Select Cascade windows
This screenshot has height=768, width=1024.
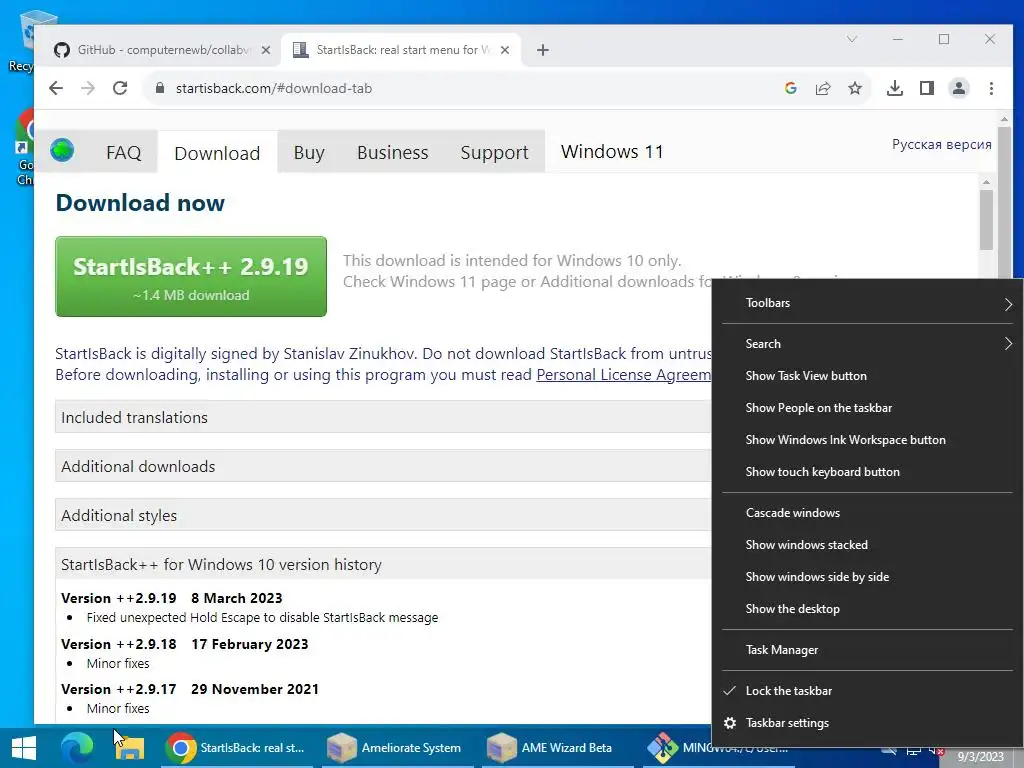pyautogui.click(x=867, y=513)
